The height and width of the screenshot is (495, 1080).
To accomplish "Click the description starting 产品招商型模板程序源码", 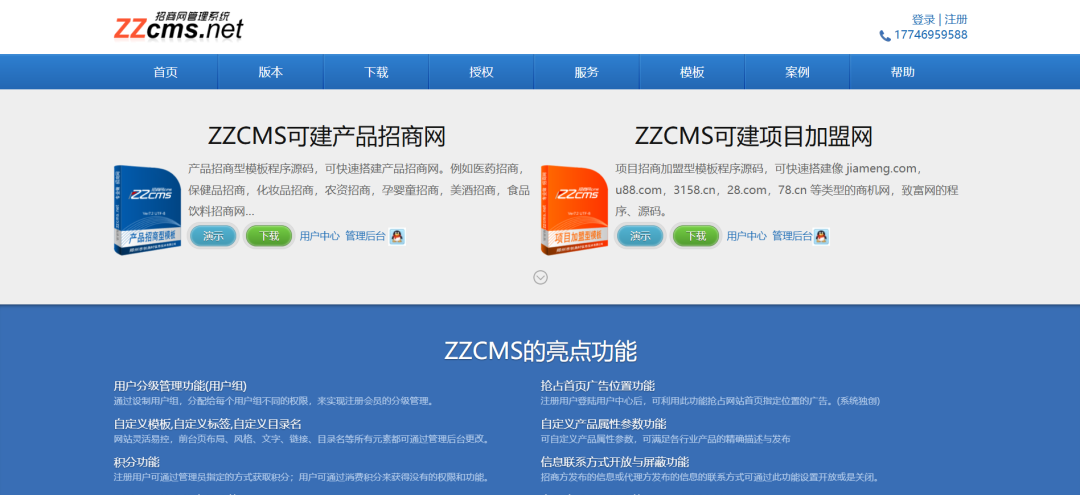I will (x=359, y=189).
